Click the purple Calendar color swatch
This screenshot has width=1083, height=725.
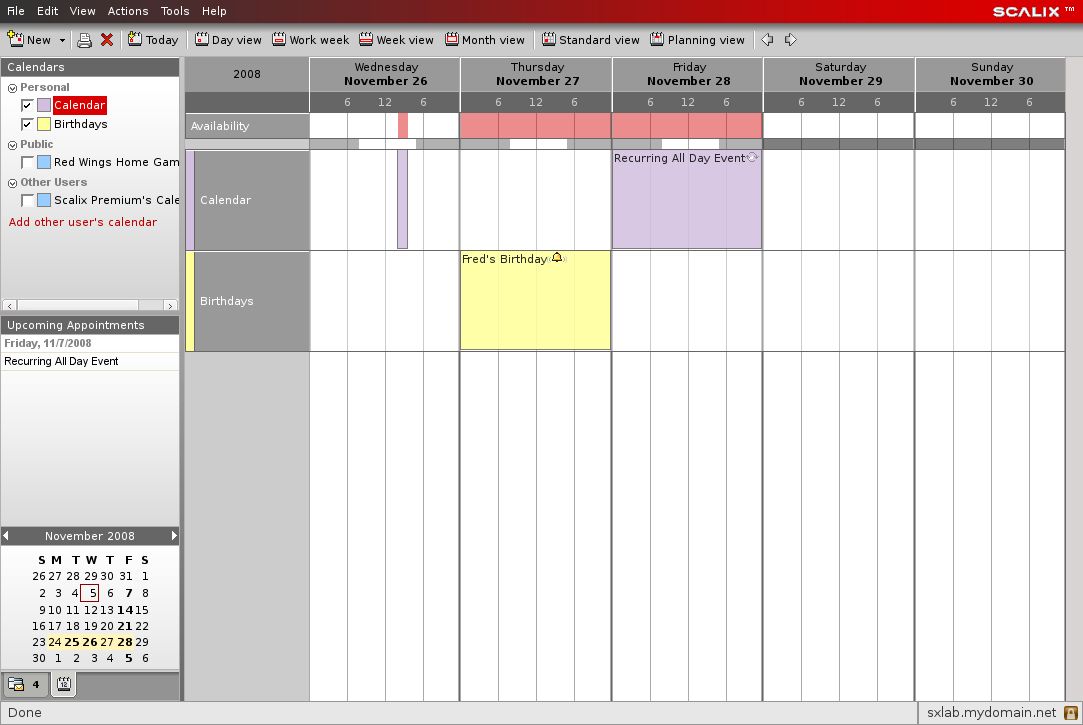tap(44, 105)
